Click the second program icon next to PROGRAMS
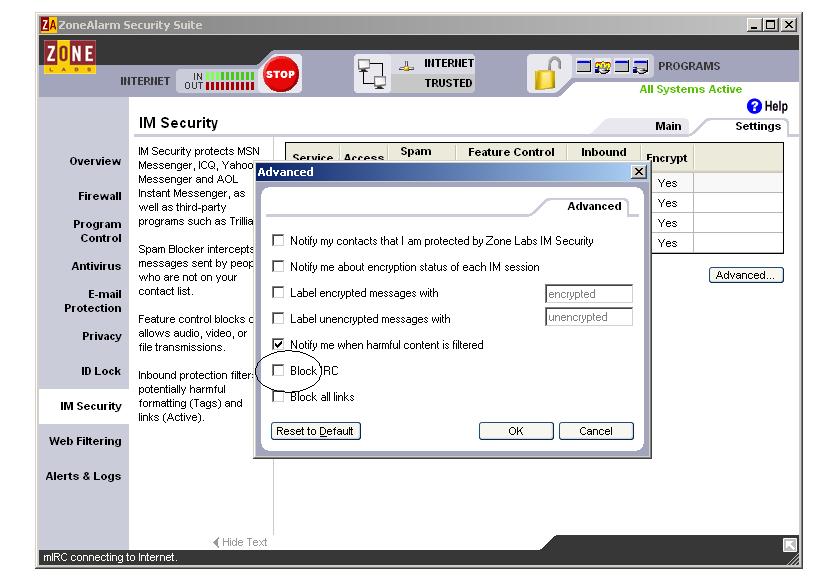The image size is (827, 582). click(x=603, y=66)
